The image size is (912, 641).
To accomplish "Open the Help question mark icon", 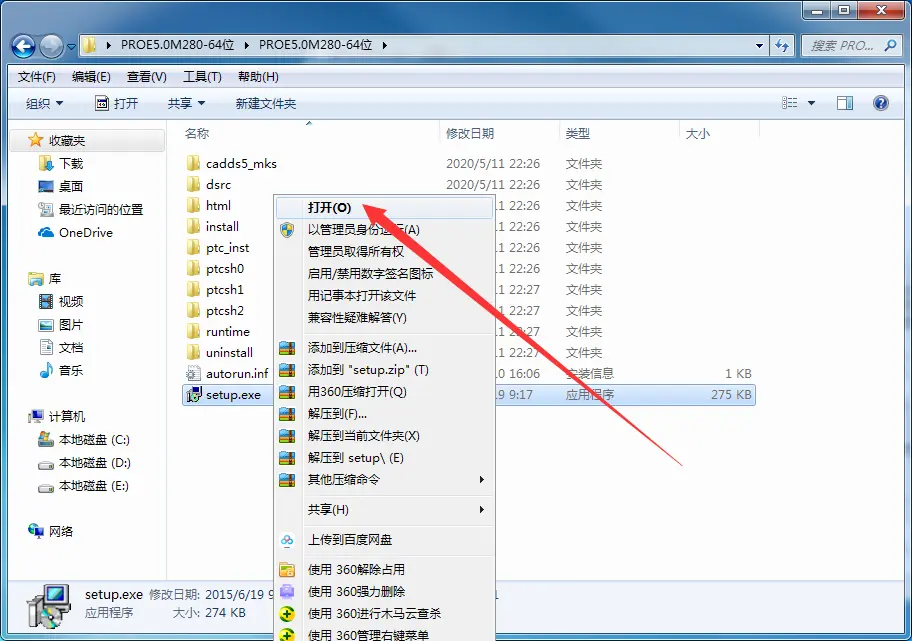I will (881, 103).
